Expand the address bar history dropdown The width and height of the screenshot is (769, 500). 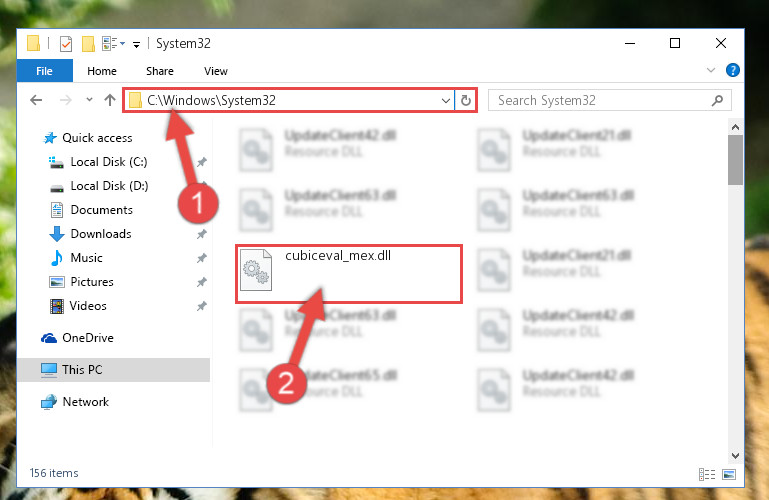tap(445, 100)
